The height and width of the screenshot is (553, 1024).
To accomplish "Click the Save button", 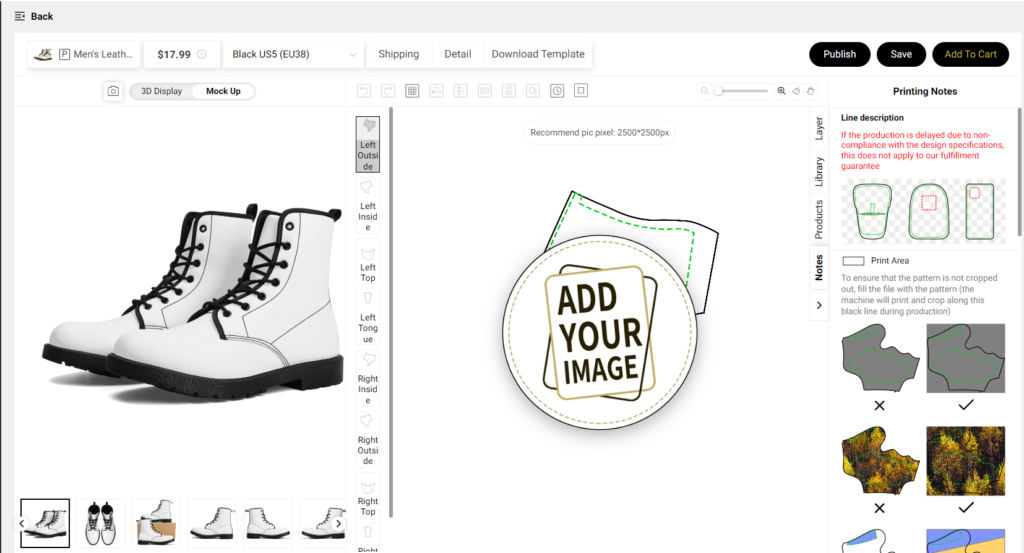I will click(x=901, y=54).
